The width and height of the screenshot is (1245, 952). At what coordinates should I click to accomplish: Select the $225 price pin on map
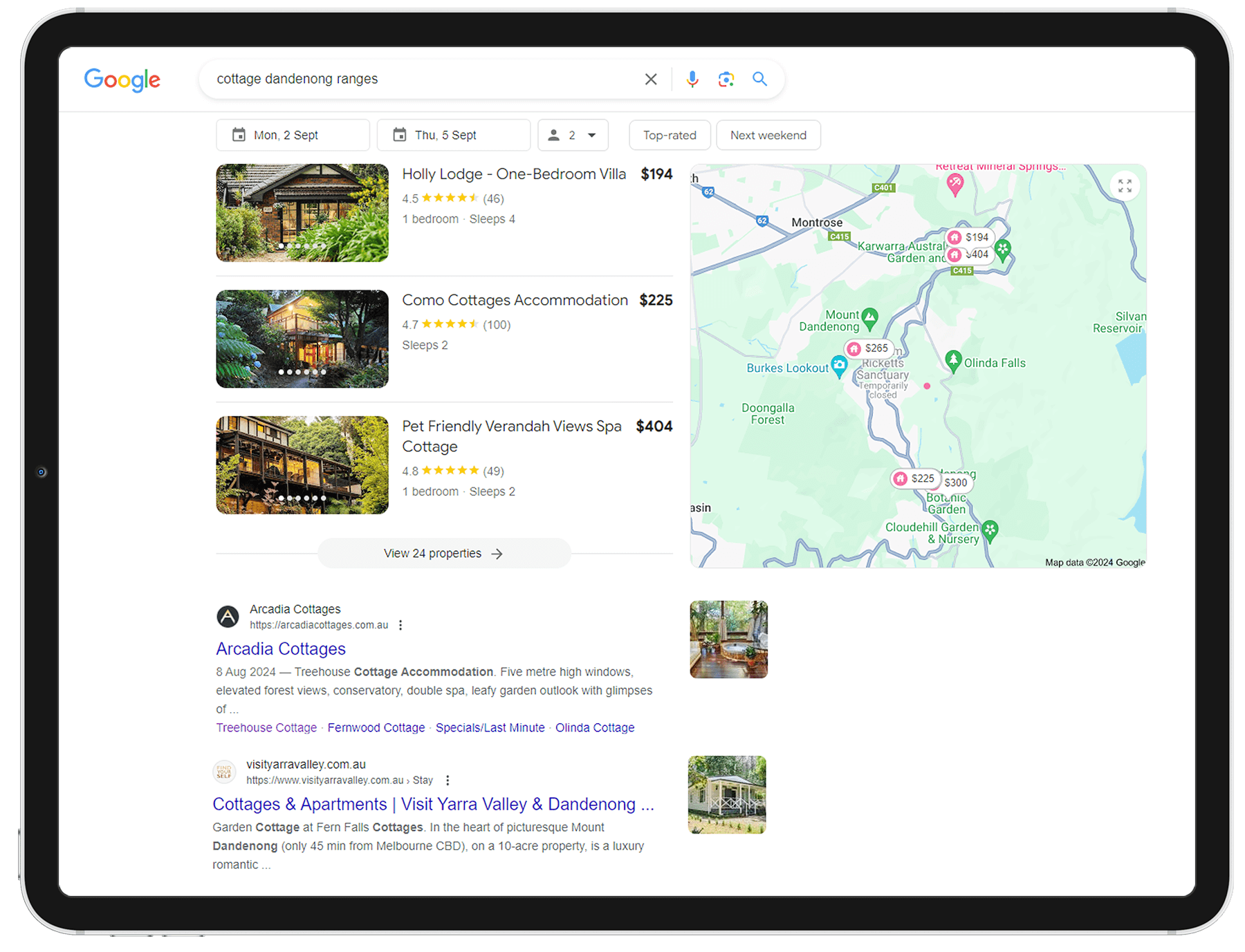pos(914,478)
